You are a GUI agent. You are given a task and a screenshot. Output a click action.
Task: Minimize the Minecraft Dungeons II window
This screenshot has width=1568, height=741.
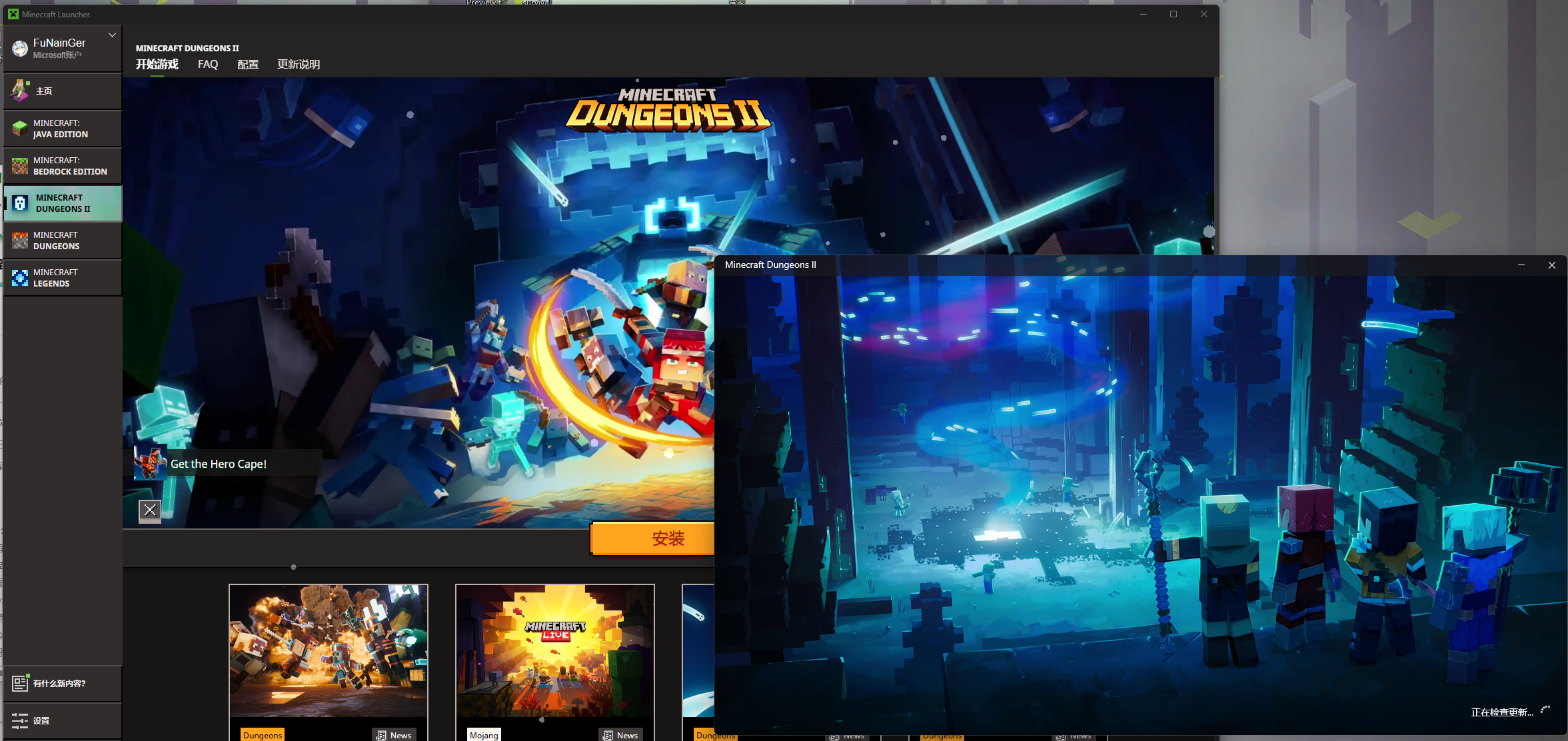1521,265
